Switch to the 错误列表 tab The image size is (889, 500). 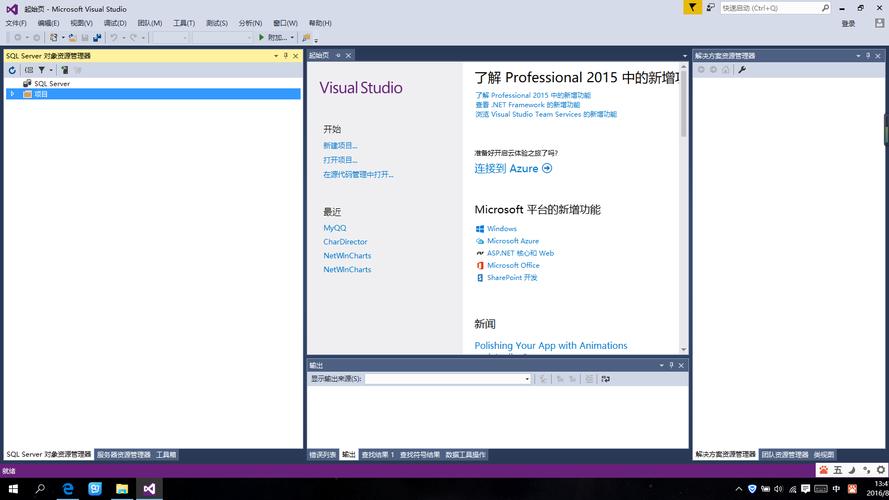point(322,455)
